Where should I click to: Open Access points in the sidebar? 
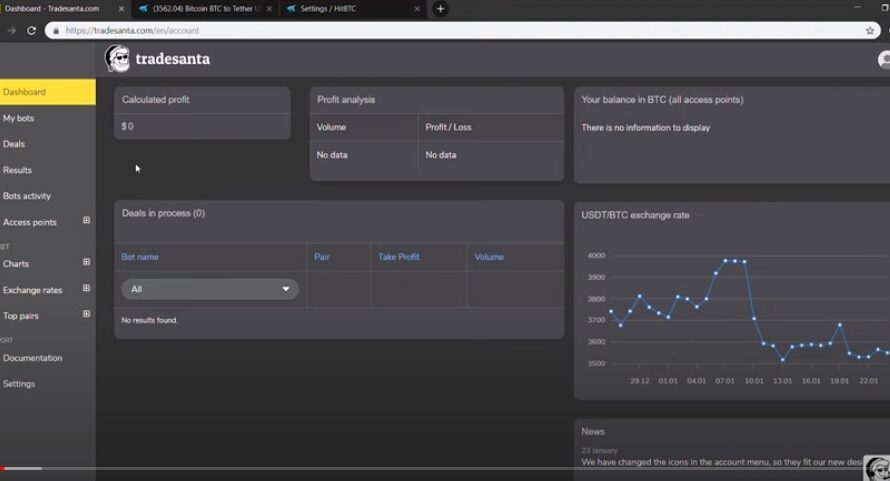(x=30, y=223)
